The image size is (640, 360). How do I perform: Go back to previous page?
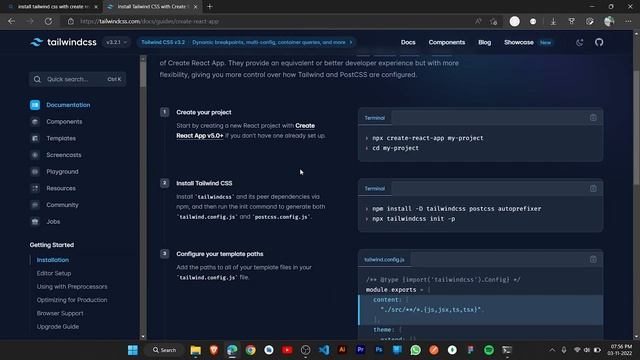[x=11, y=21]
